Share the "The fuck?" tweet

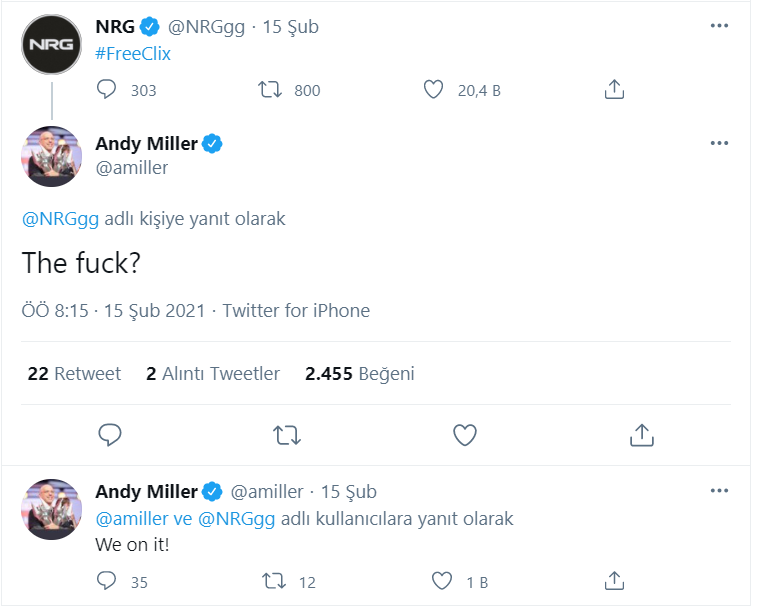tap(641, 435)
